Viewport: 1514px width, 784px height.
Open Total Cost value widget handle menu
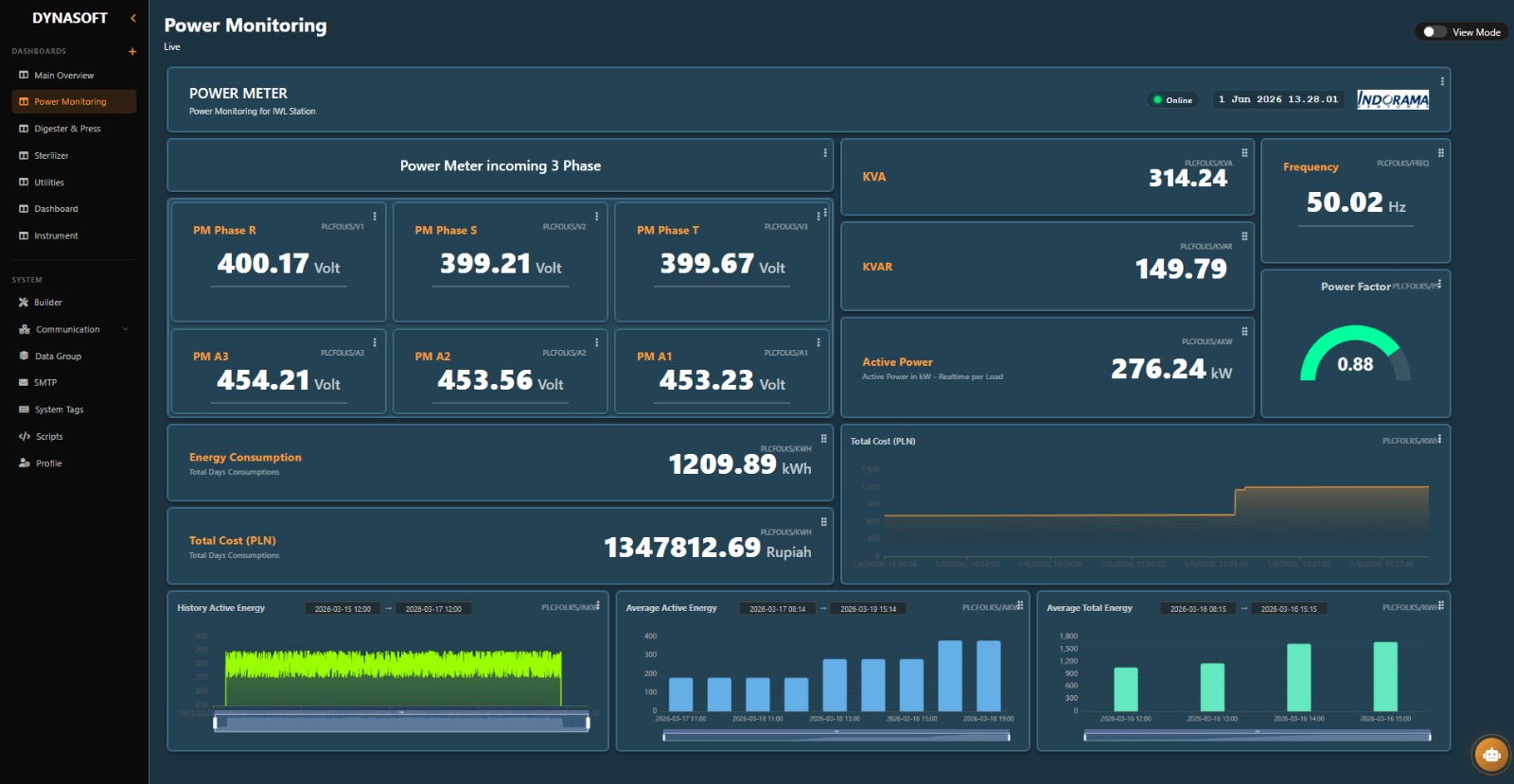pos(824,522)
